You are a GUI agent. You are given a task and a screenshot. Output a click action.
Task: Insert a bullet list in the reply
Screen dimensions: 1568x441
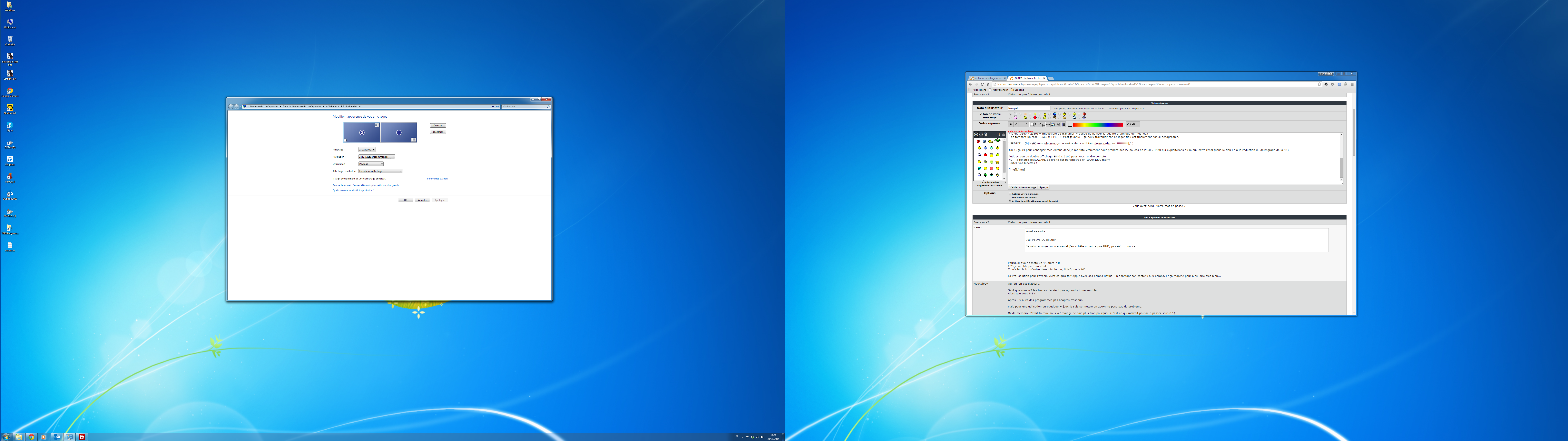click(x=1063, y=124)
